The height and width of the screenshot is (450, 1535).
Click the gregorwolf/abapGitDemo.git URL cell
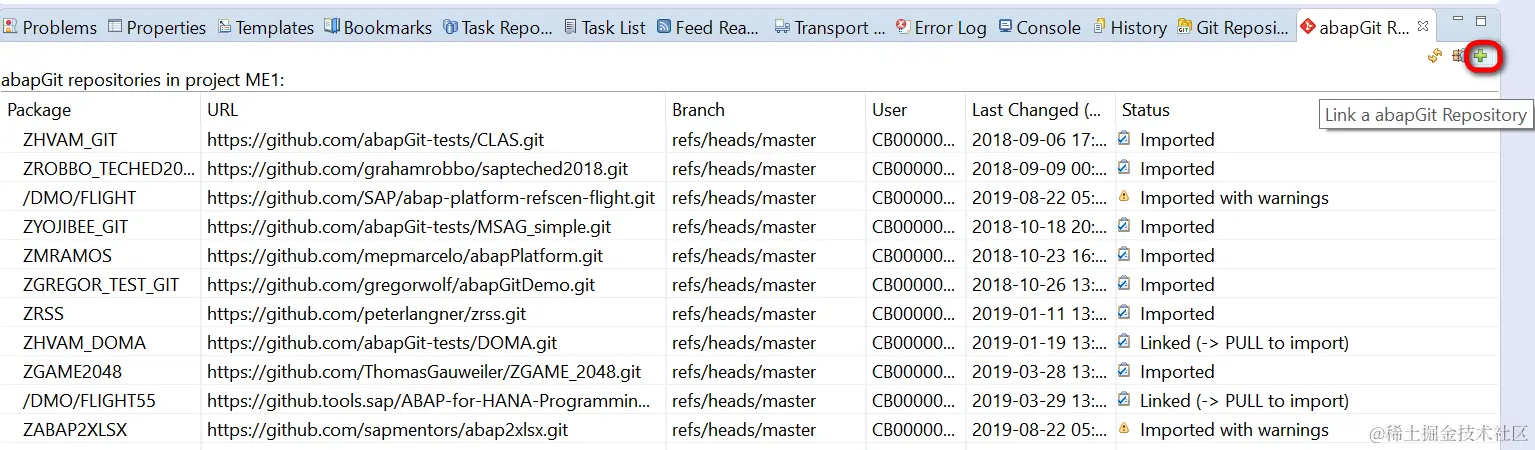401,285
